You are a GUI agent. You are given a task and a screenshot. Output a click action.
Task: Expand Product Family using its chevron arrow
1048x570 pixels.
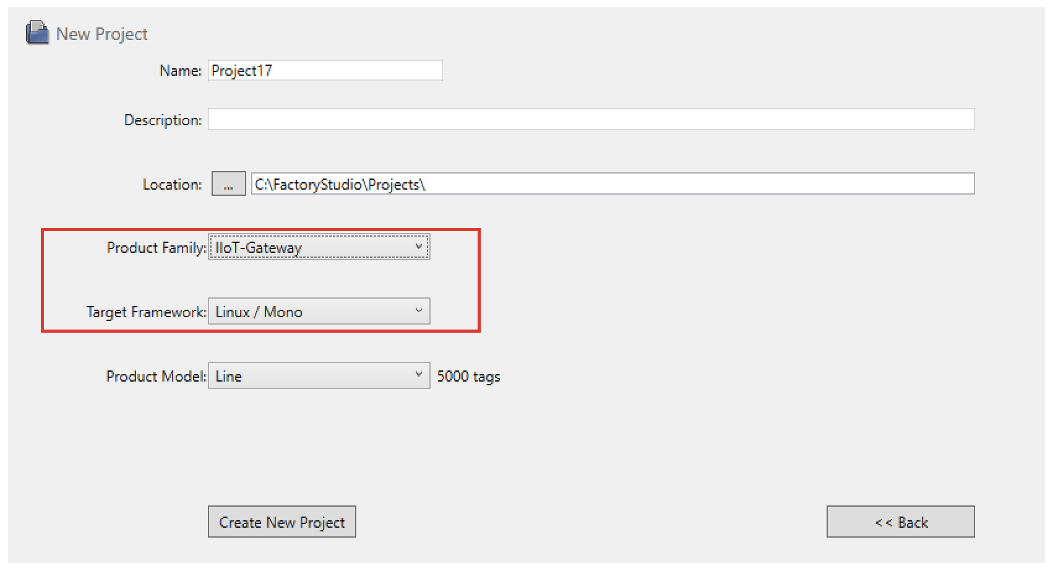tap(418, 247)
